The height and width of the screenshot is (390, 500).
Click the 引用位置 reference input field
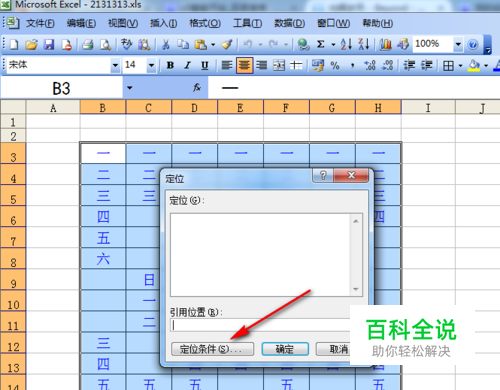(x=260, y=325)
